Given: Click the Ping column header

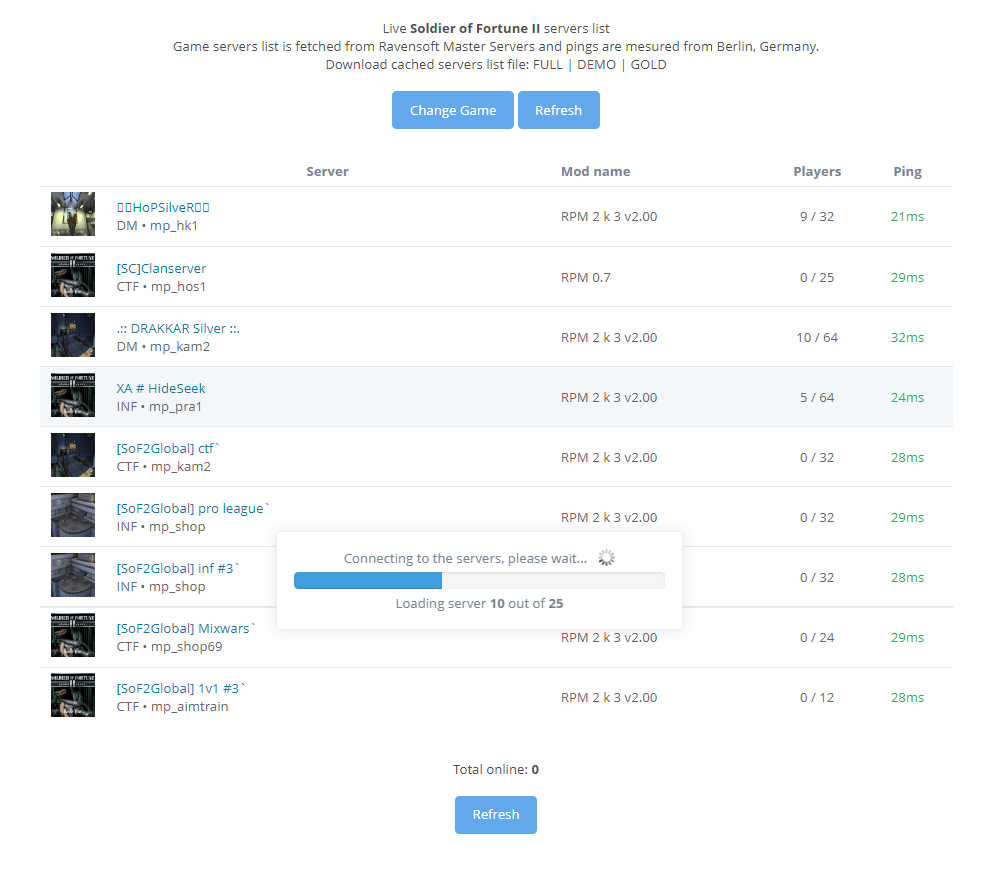Looking at the screenshot, I should pos(907,171).
